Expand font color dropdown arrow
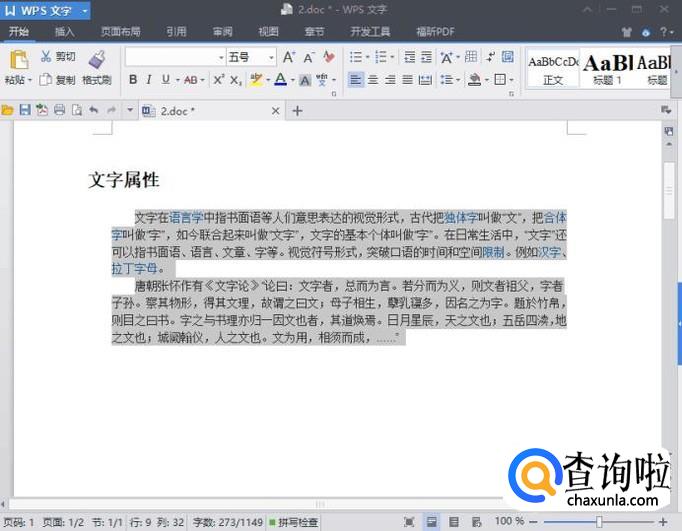 (292, 80)
